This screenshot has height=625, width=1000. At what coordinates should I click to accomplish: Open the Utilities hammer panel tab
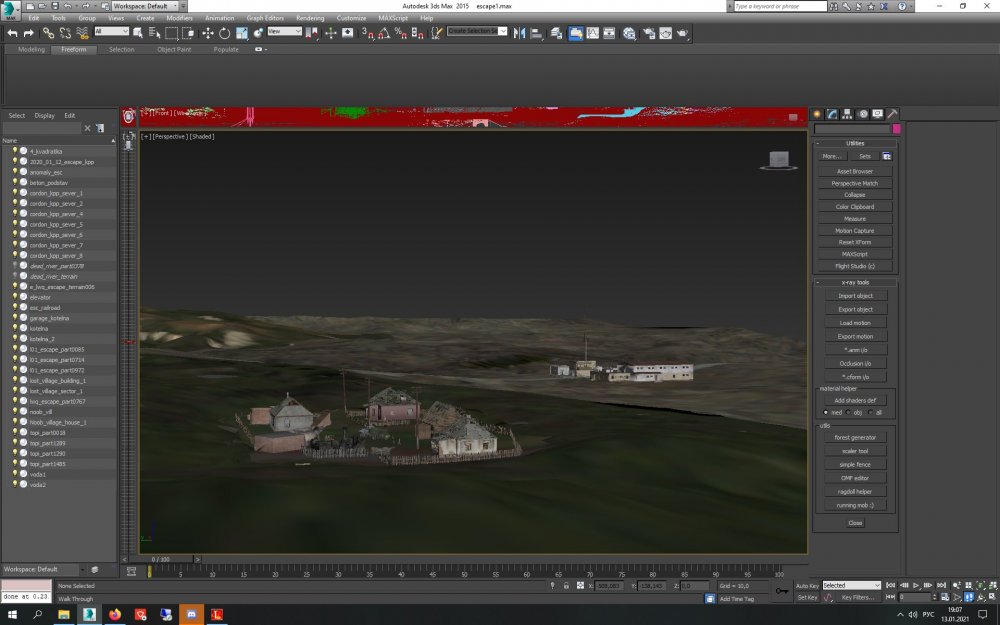(892, 114)
